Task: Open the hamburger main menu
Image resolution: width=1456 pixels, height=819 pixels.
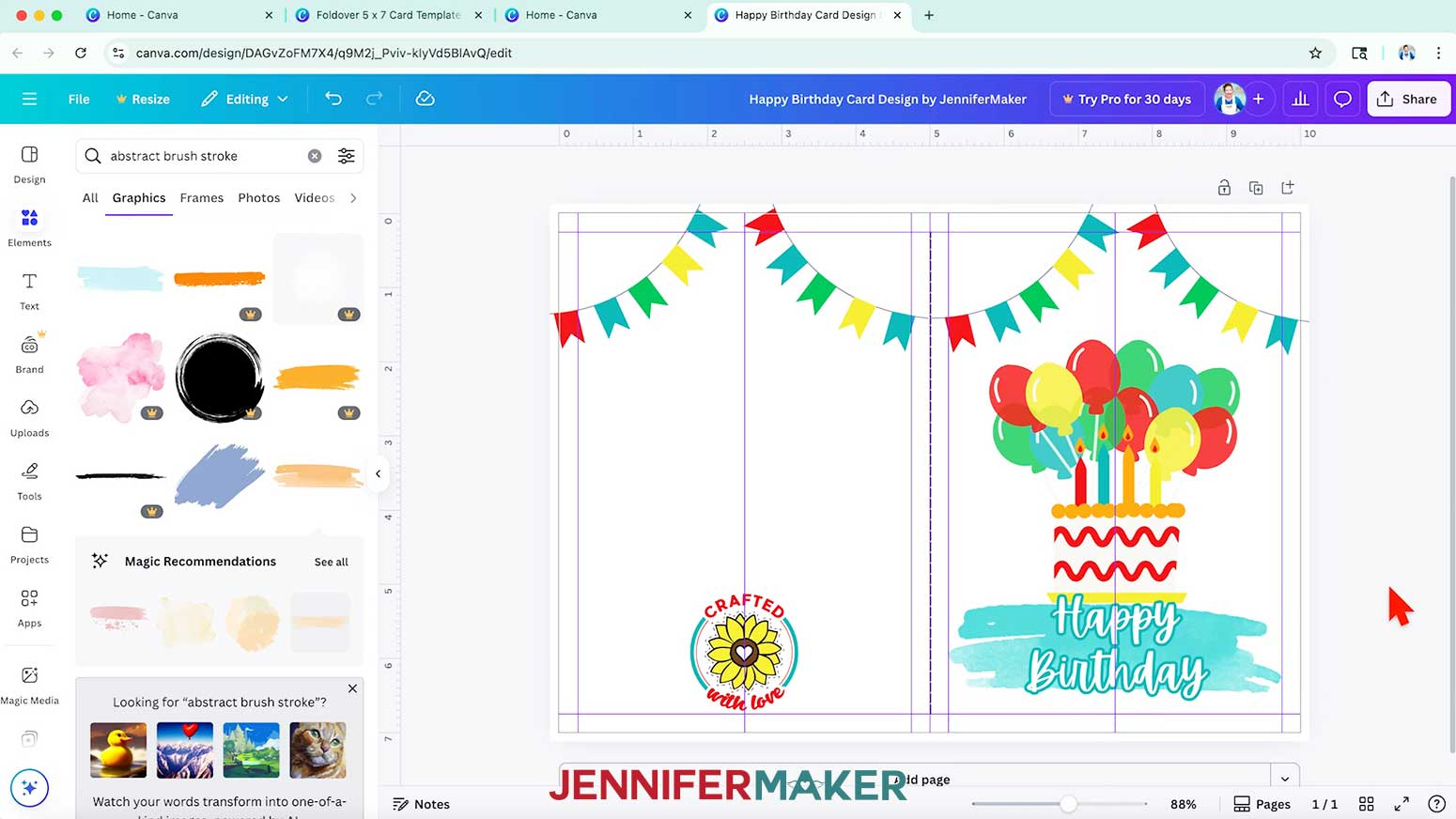Action: point(29,99)
